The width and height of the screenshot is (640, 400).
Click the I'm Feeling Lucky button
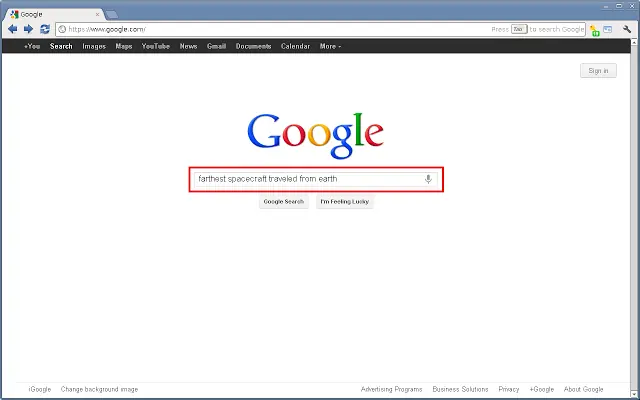click(344, 202)
